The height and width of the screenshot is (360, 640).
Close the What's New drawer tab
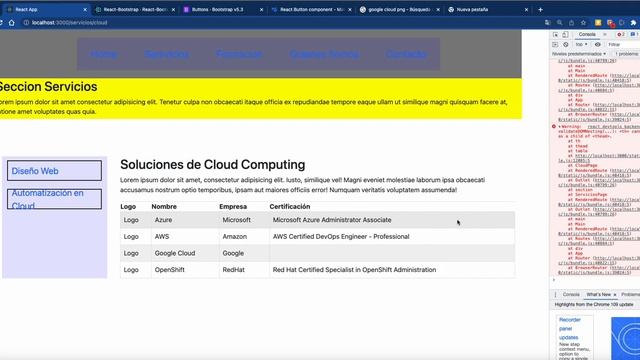pos(615,295)
